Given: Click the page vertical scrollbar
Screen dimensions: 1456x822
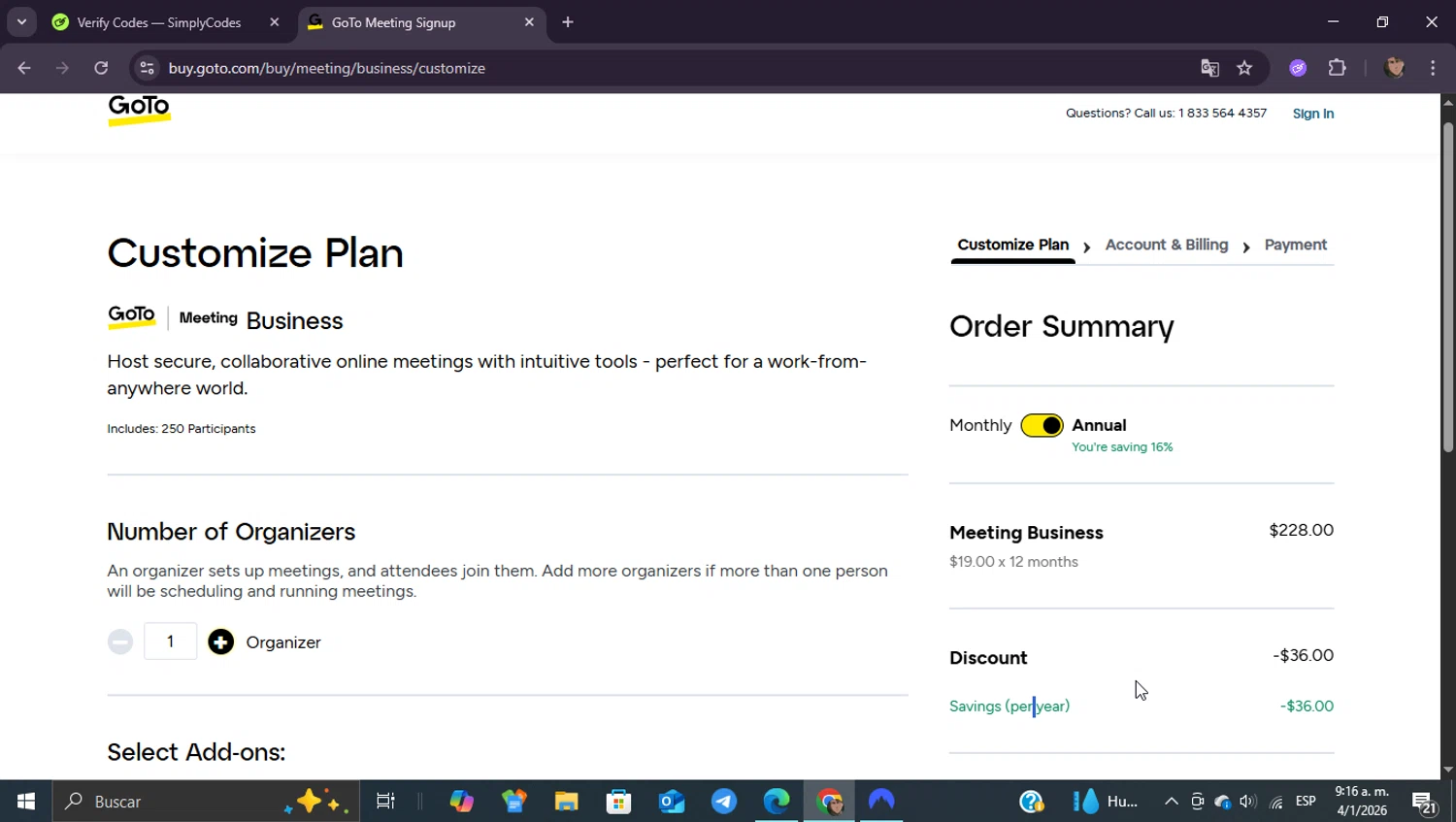Looking at the screenshot, I should click(1448, 286).
